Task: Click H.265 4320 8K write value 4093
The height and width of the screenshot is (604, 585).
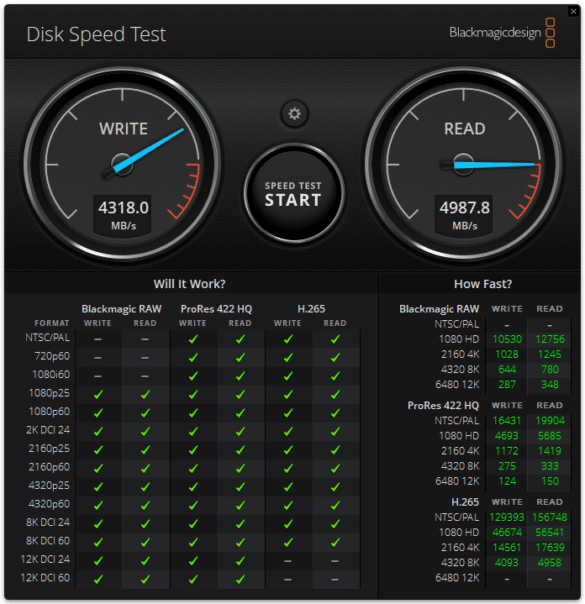Action: click(507, 562)
